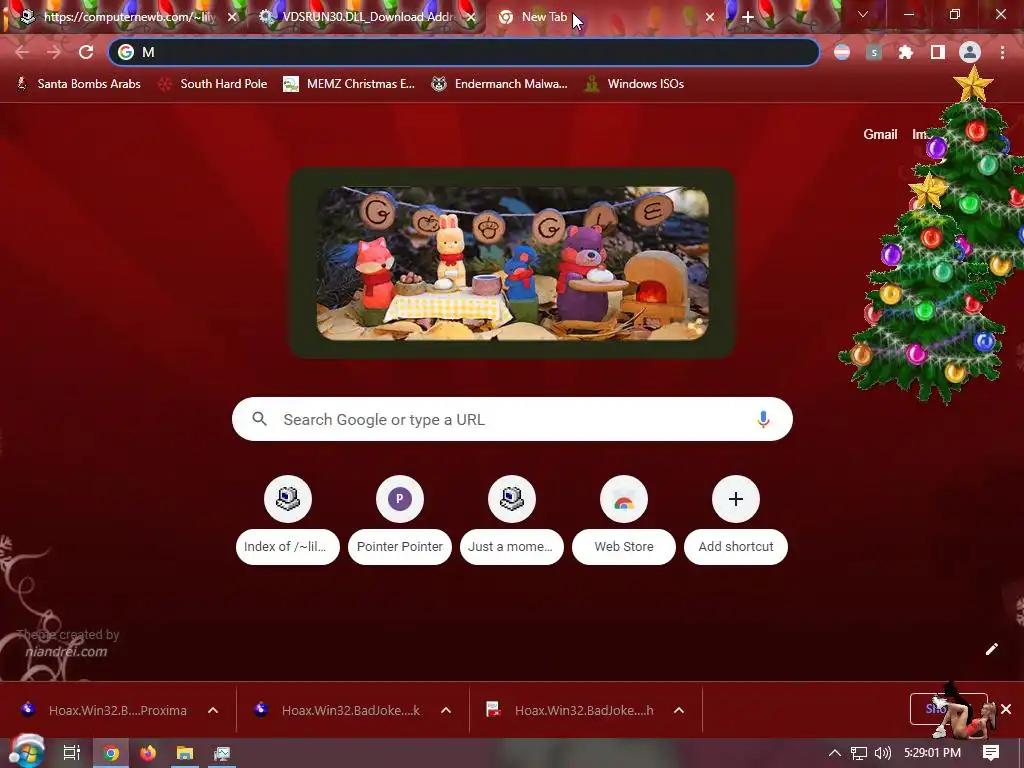This screenshot has height=768, width=1024.
Task: Open the notification center icon
Action: click(x=991, y=753)
